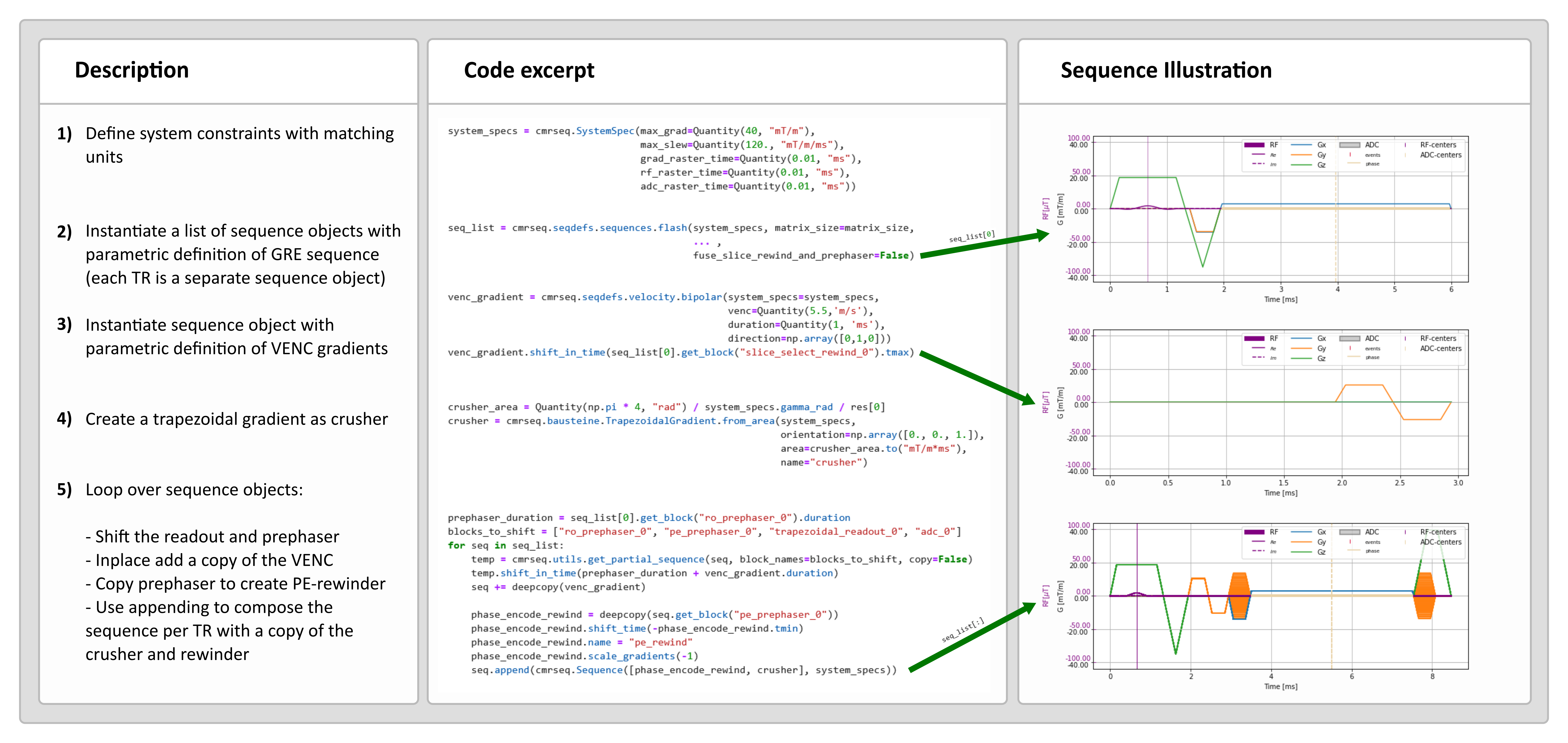Click the blue Gx legend line in the VENC gradient plot
This screenshot has width=1568, height=743.
pyautogui.click(x=1301, y=338)
